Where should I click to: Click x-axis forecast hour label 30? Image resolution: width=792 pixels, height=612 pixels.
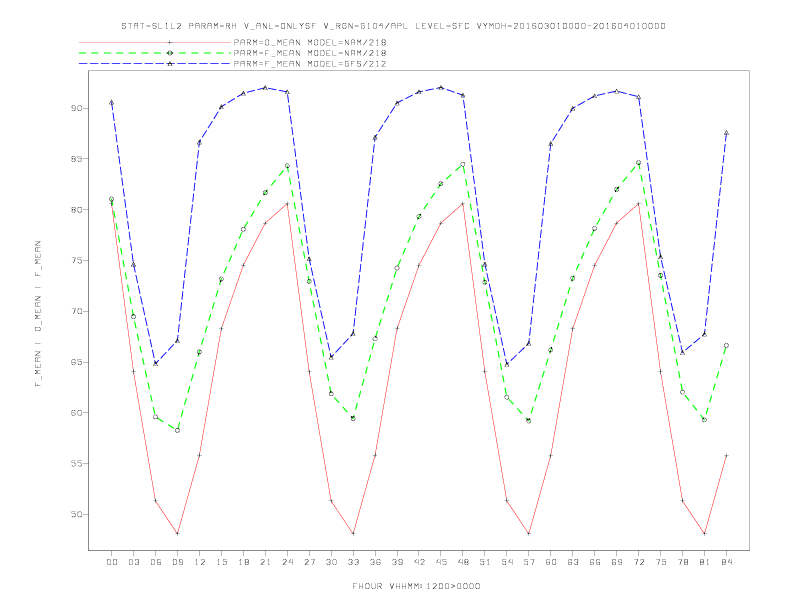click(331, 562)
